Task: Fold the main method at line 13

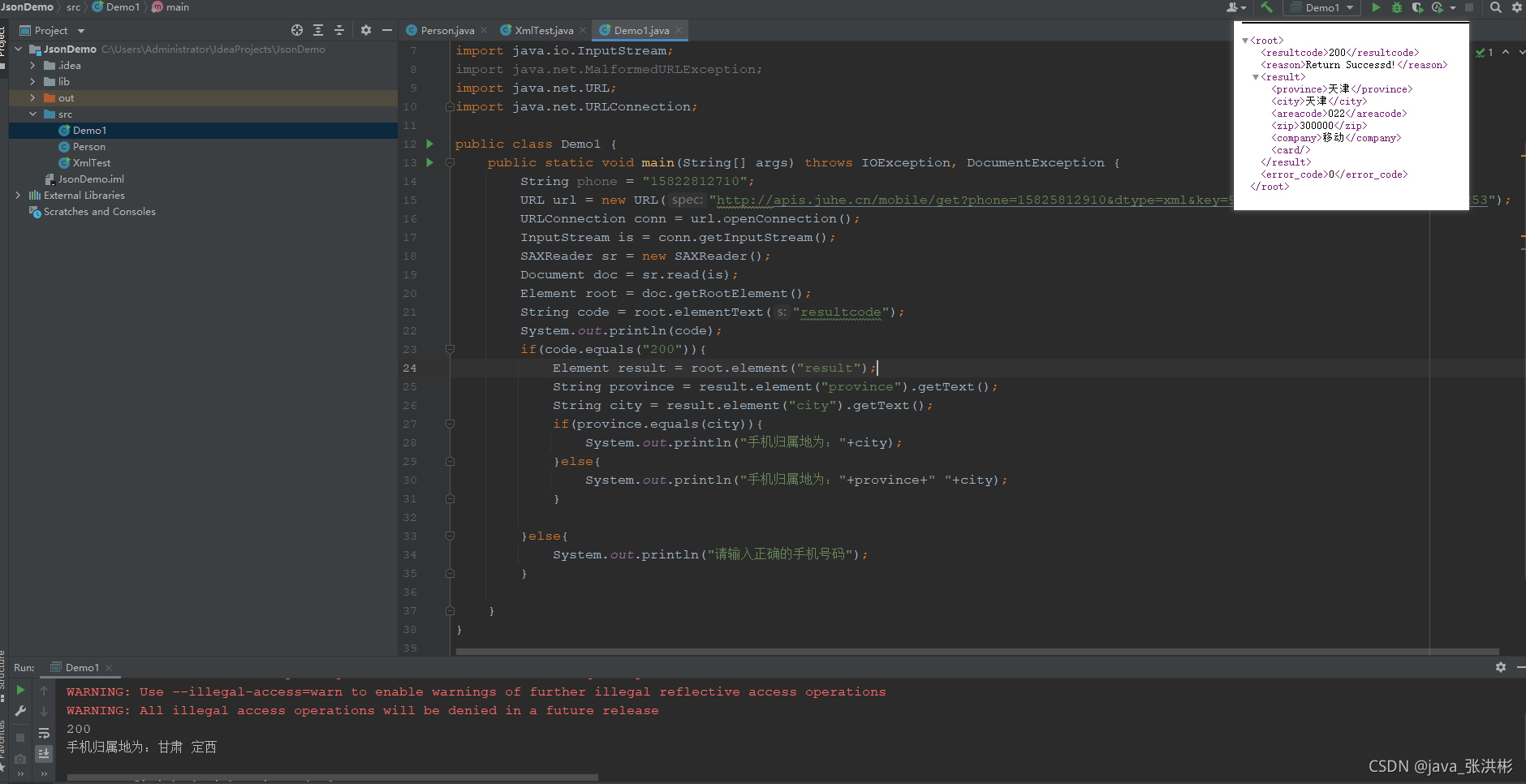Action: [450, 162]
